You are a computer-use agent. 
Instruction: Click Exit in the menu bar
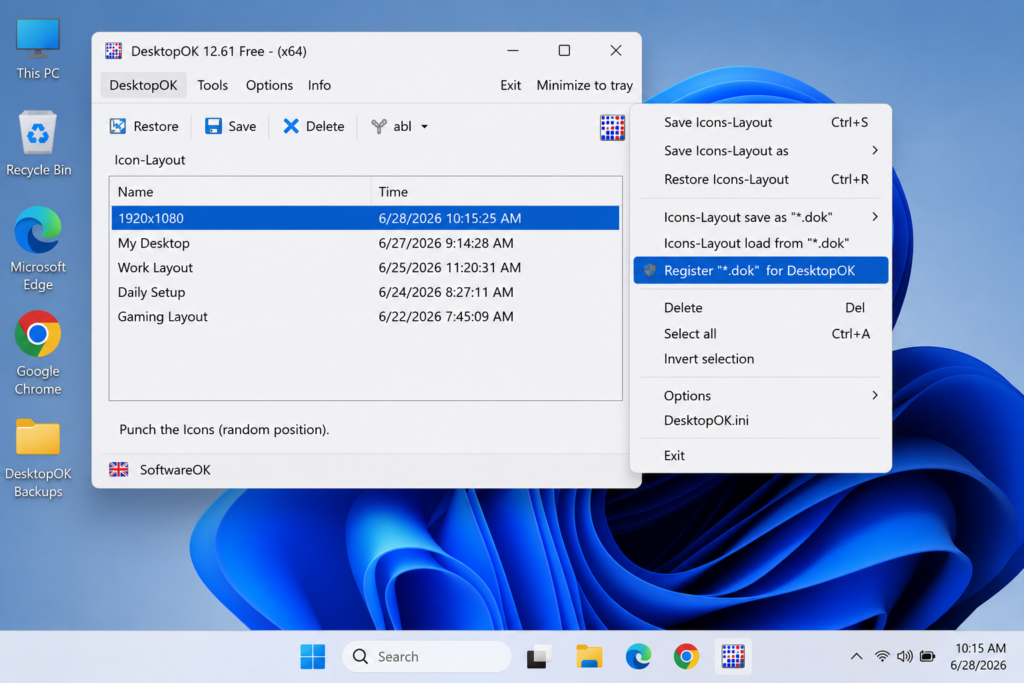point(511,85)
